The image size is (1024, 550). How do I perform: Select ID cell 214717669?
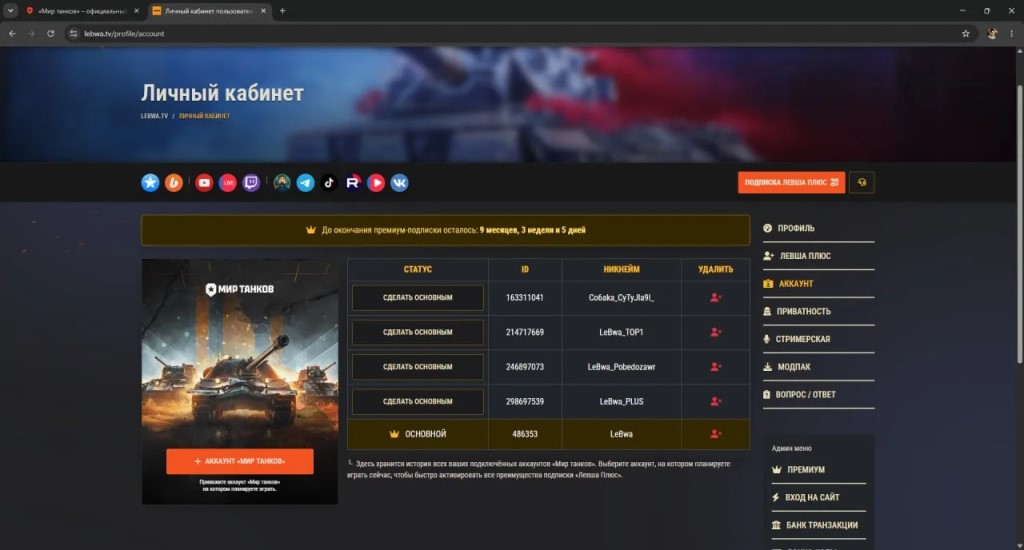(524, 332)
